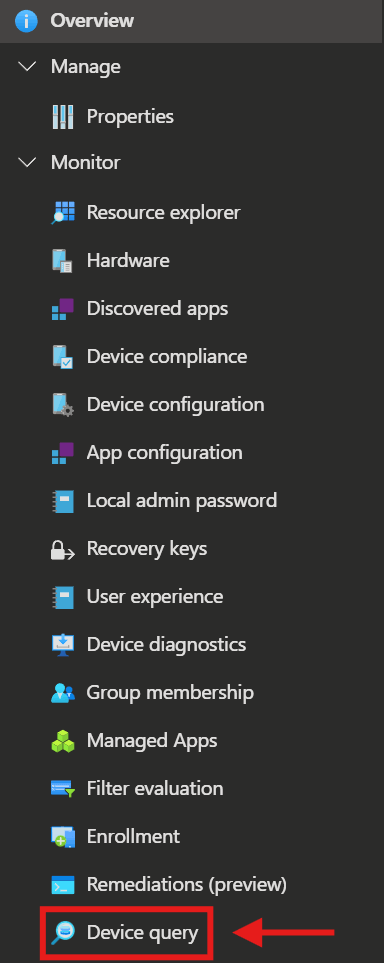
Task: Open the Discovered apps icon
Action: [63, 309]
